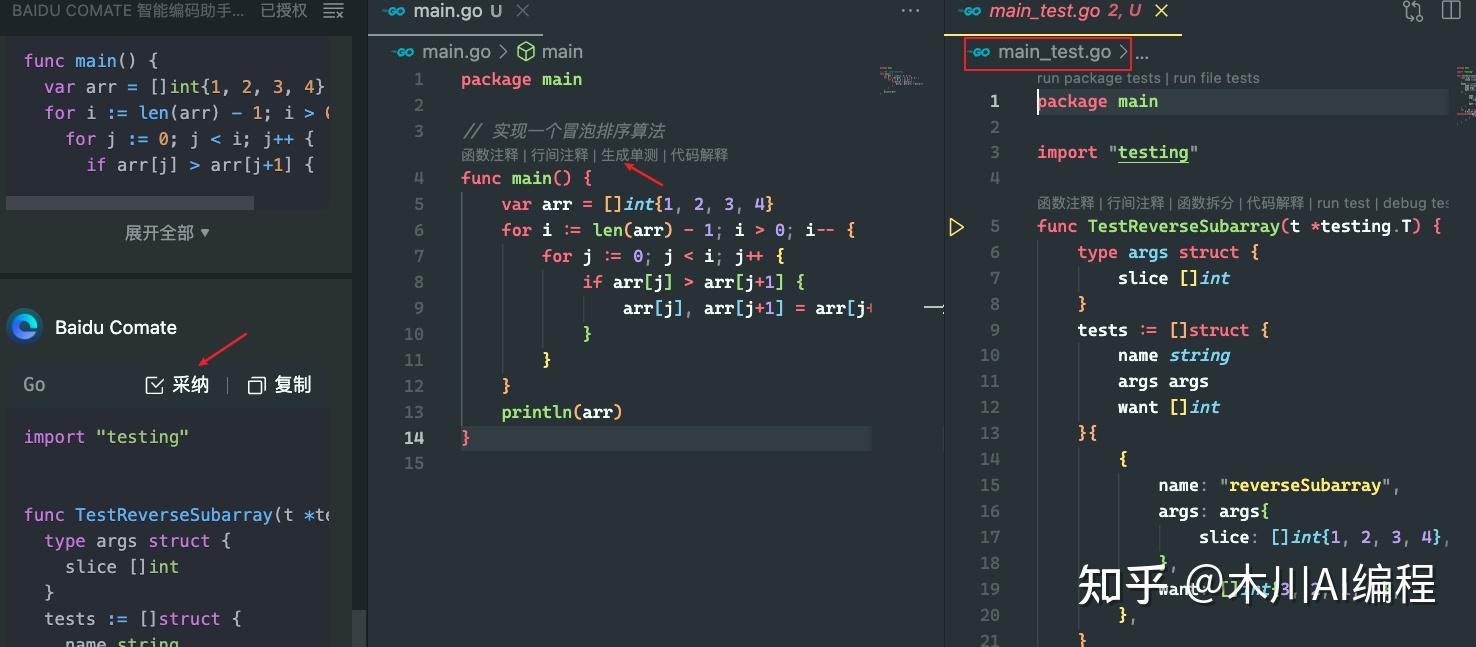Viewport: 1476px width, 647px height.
Task: Click the bubble sort comment on line 3
Action: click(563, 131)
